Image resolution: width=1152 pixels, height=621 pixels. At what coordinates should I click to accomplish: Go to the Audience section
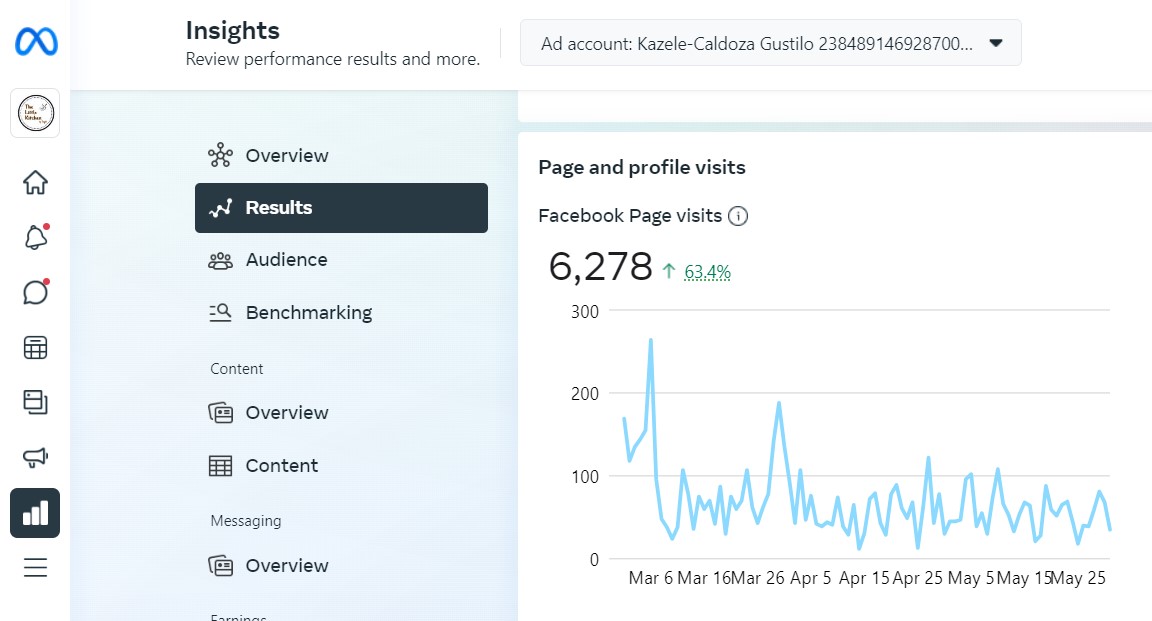point(286,260)
